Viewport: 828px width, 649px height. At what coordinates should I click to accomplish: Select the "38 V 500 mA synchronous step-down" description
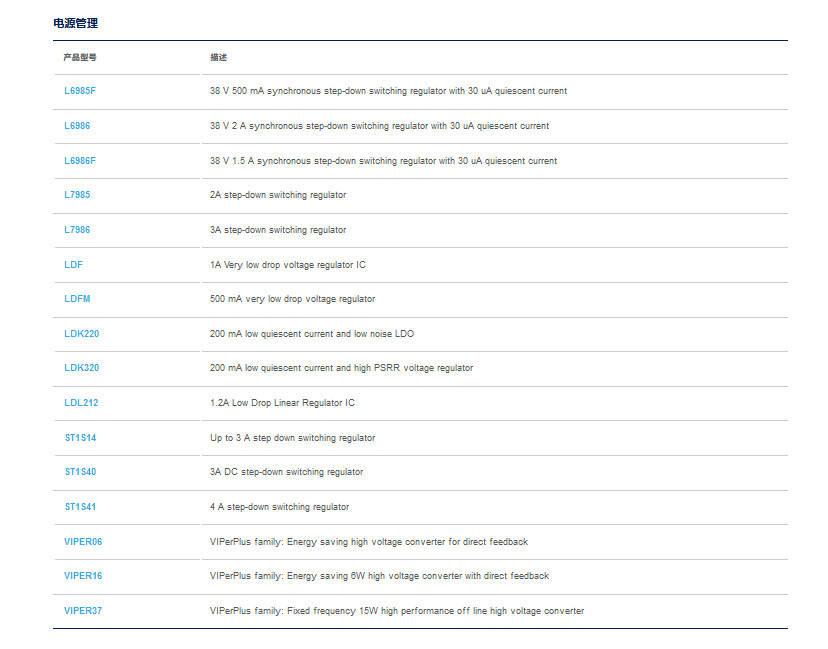(x=389, y=91)
